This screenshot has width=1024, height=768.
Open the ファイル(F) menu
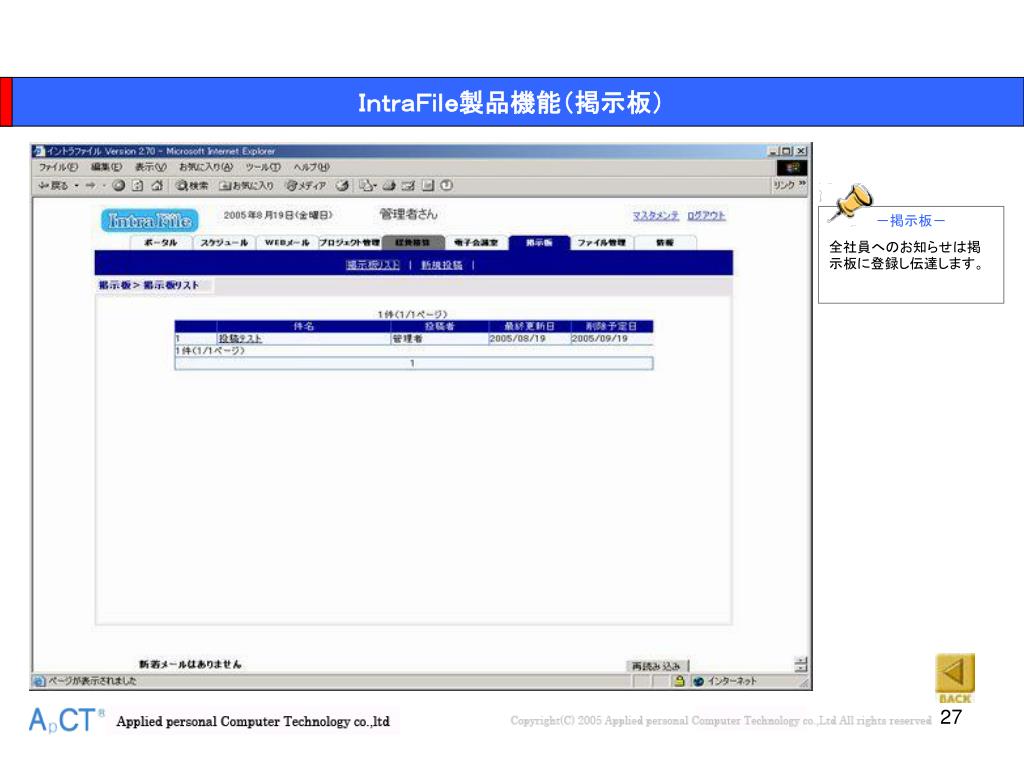58,168
